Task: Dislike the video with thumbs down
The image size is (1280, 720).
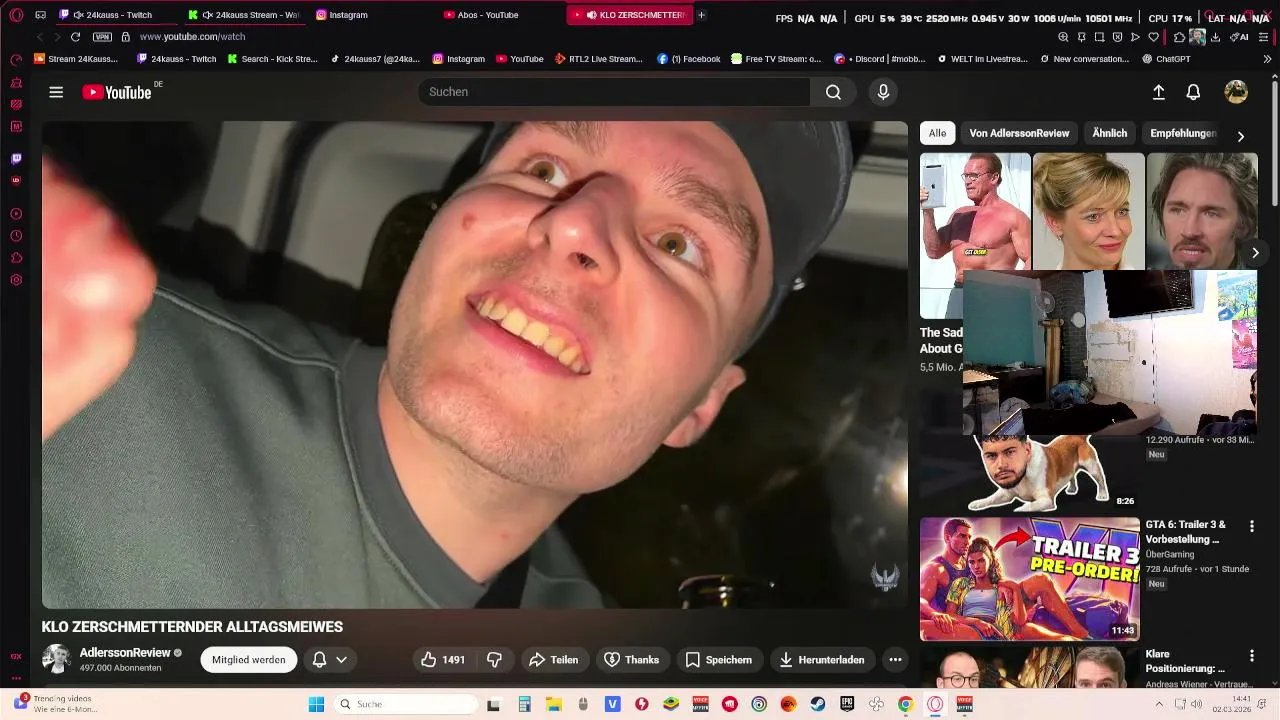Action: [x=494, y=660]
